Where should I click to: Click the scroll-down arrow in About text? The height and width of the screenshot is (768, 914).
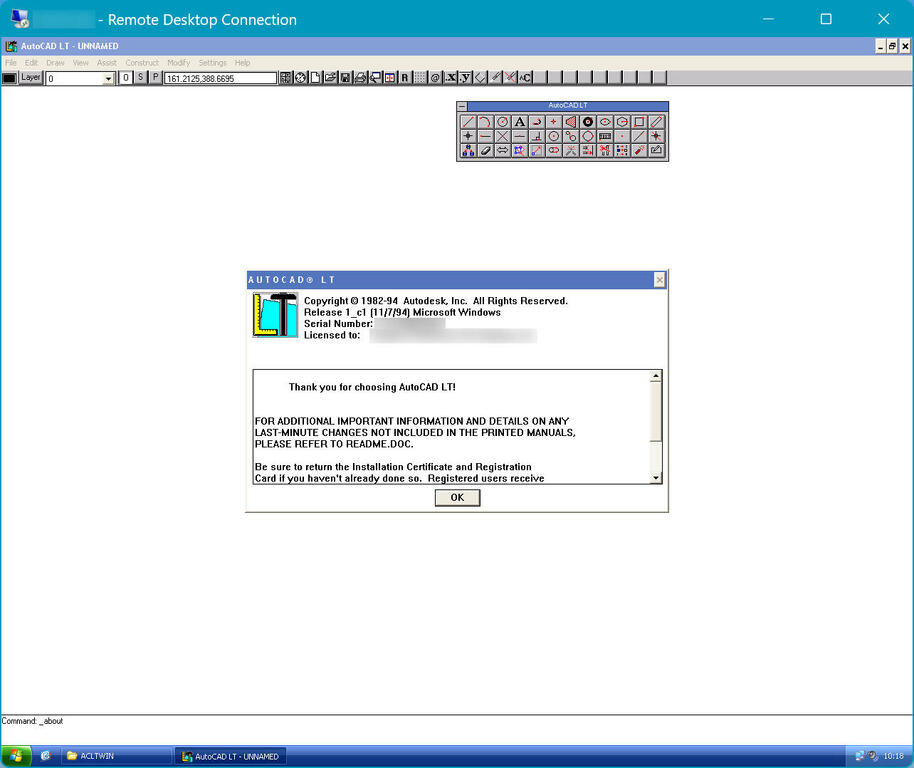tap(656, 478)
